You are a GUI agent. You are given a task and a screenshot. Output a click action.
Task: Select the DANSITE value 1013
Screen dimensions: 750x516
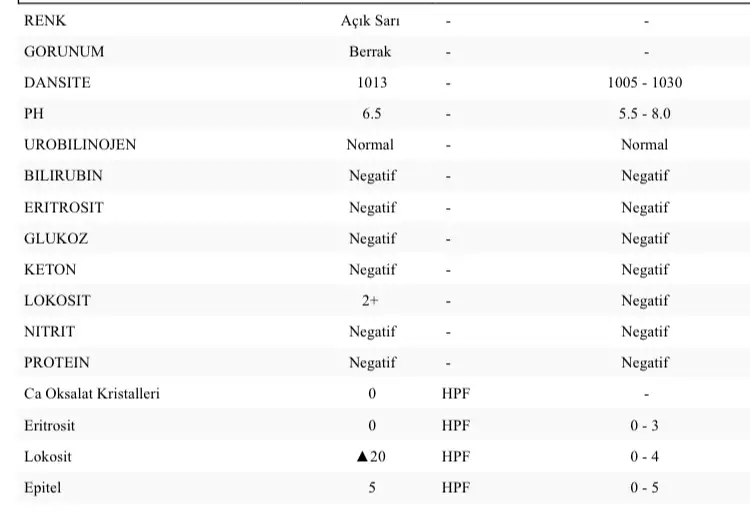[x=372, y=83]
